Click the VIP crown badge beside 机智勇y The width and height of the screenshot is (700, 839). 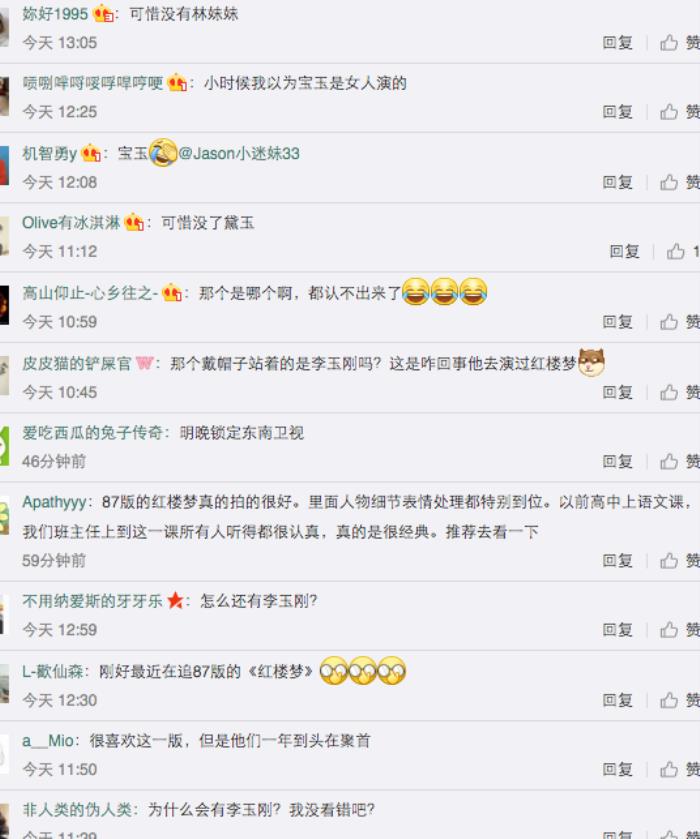click(x=91, y=154)
